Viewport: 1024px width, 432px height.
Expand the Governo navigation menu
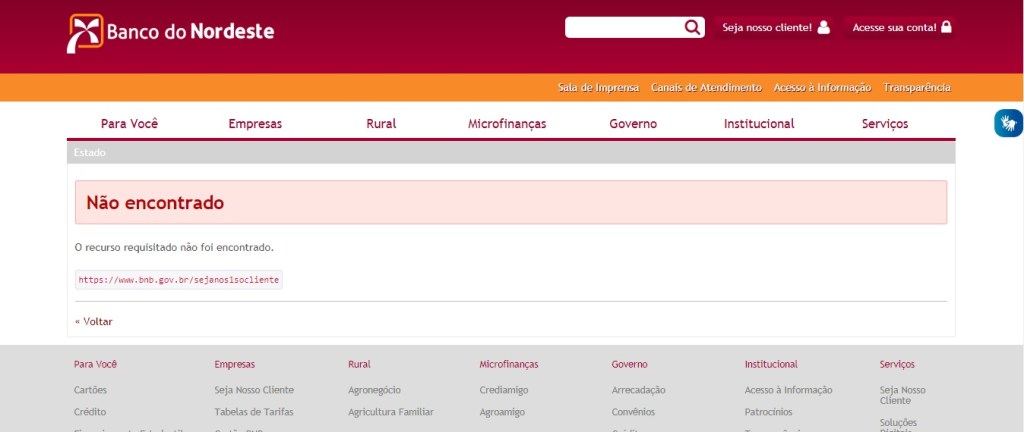(x=633, y=124)
